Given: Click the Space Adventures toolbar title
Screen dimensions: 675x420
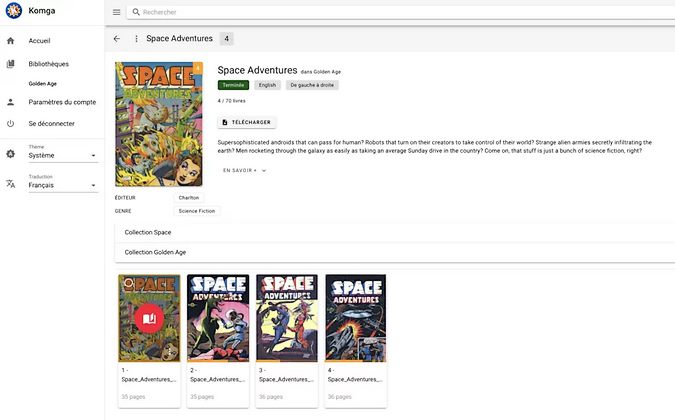Looking at the screenshot, I should pos(180,39).
